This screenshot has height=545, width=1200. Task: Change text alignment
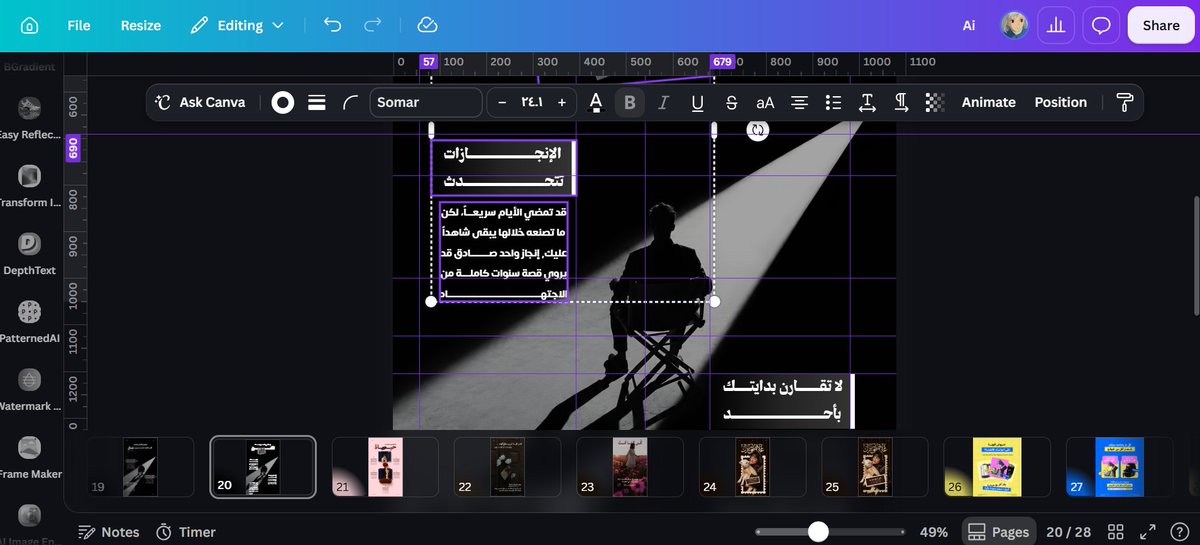tap(800, 102)
